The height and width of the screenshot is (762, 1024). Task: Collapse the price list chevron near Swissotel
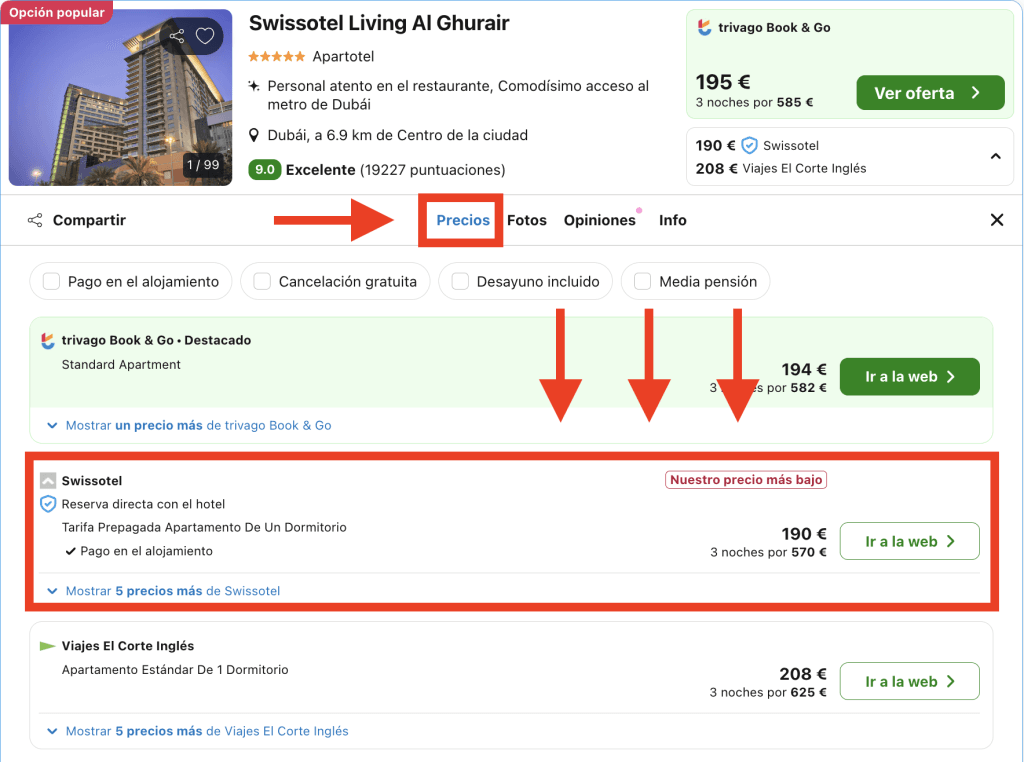click(x=995, y=156)
